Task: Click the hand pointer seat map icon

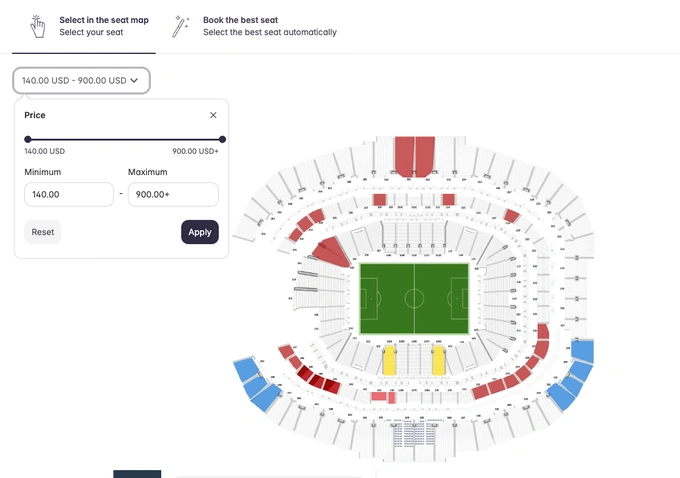Action: point(38,26)
